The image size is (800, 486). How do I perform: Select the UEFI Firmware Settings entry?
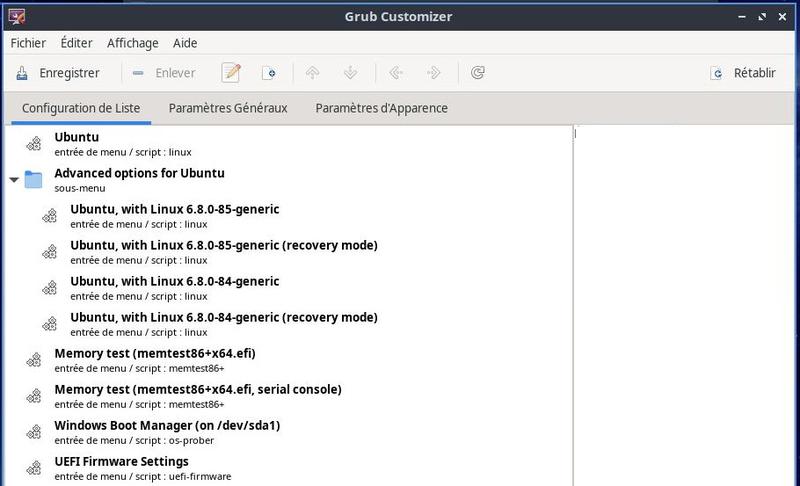pyautogui.click(x=121, y=461)
